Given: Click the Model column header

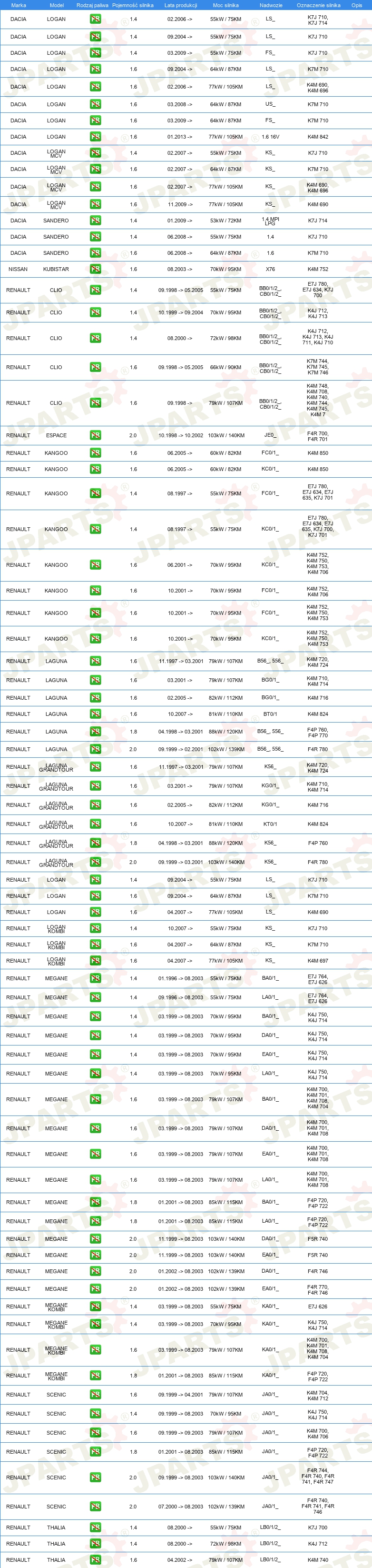Looking at the screenshot, I should (57, 5).
